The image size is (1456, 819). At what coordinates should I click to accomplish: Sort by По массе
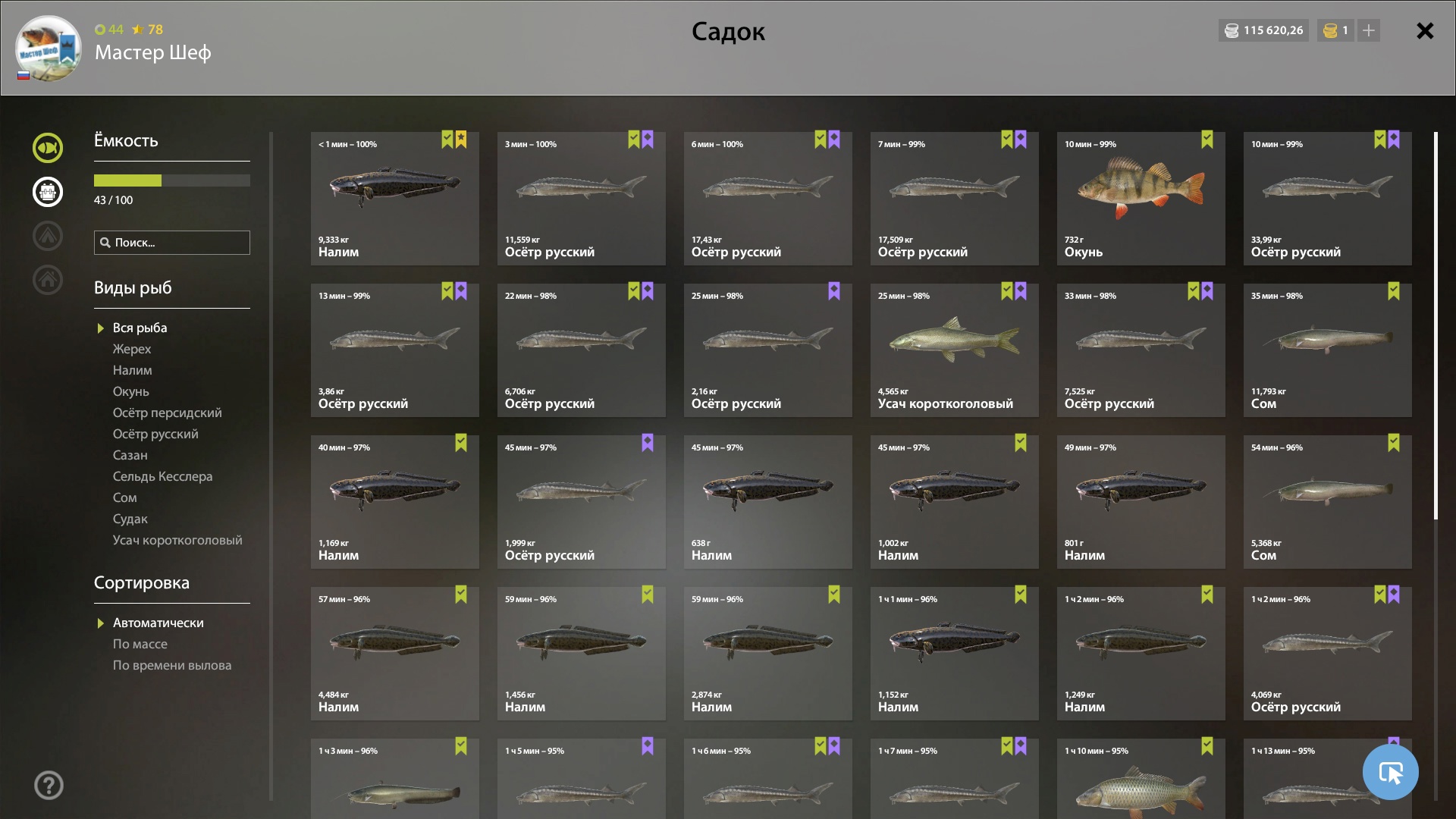[140, 644]
